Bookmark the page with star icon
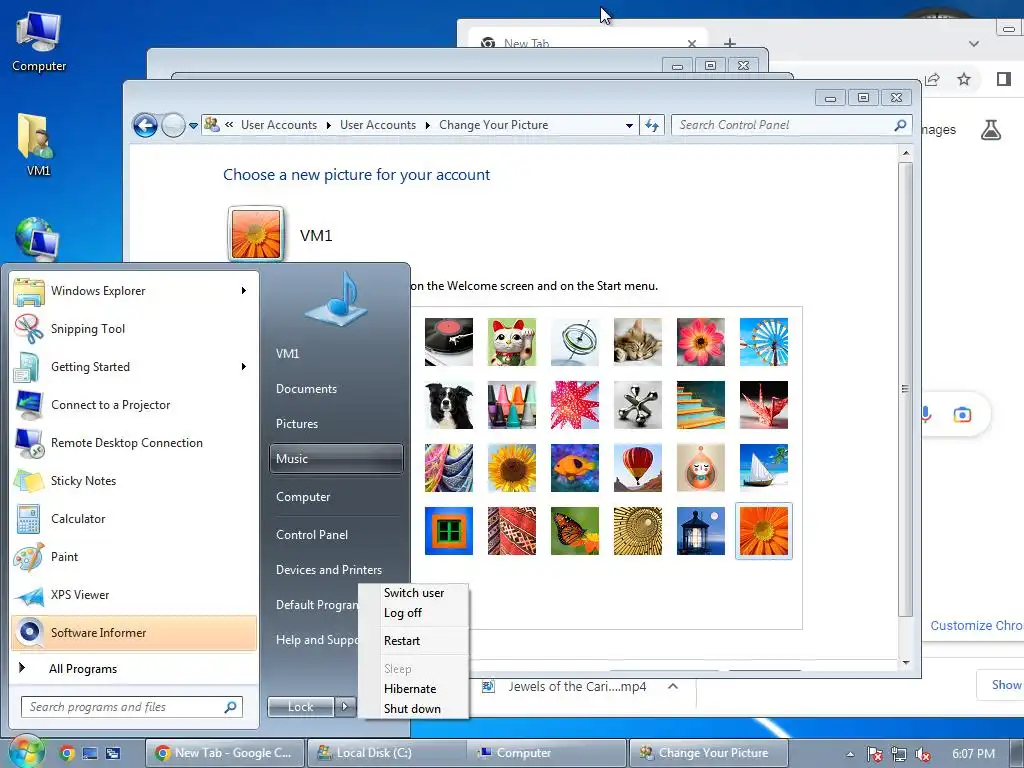Image resolution: width=1024 pixels, height=768 pixels. click(x=964, y=80)
